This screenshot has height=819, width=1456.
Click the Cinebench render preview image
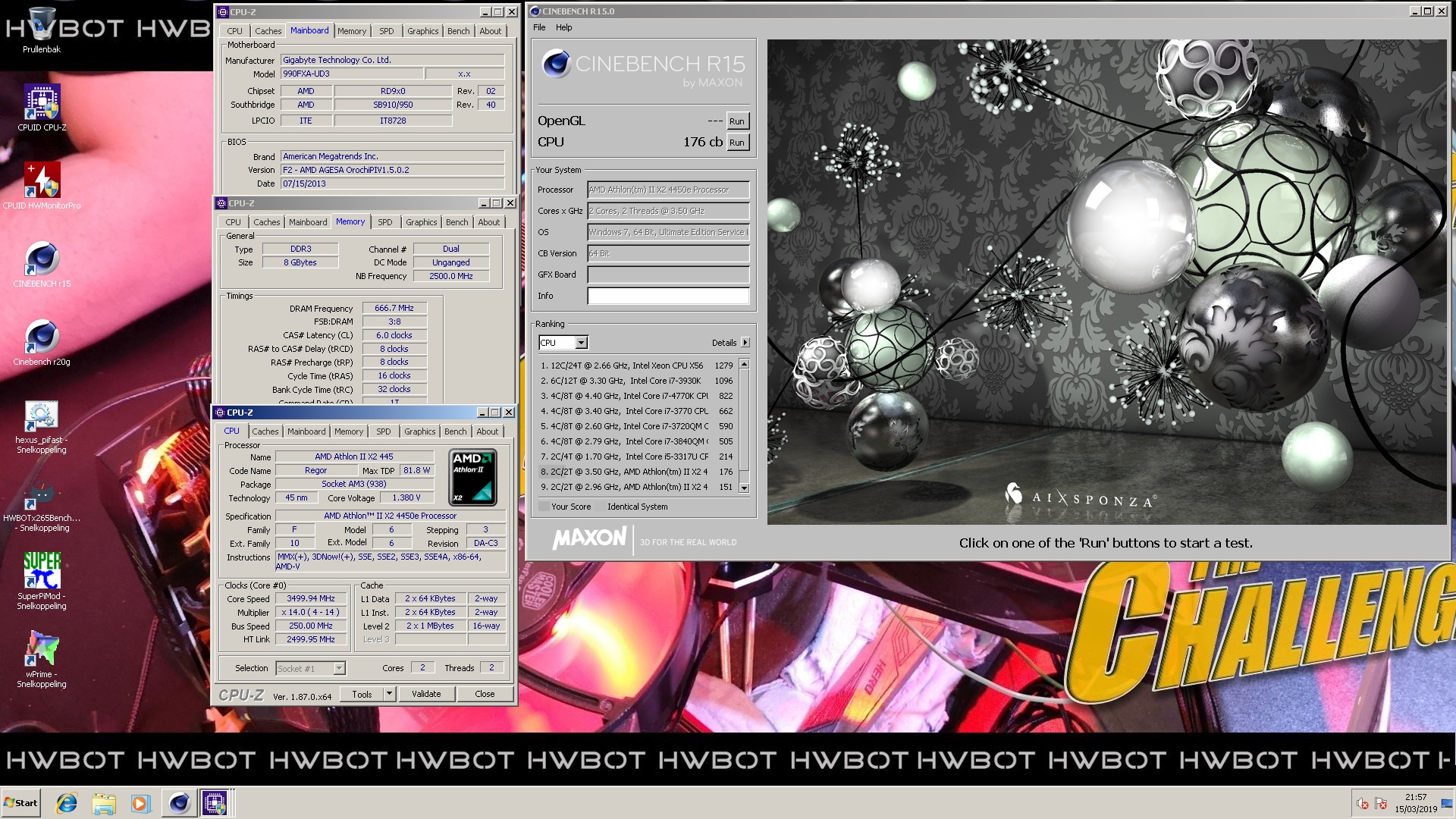(1106, 281)
